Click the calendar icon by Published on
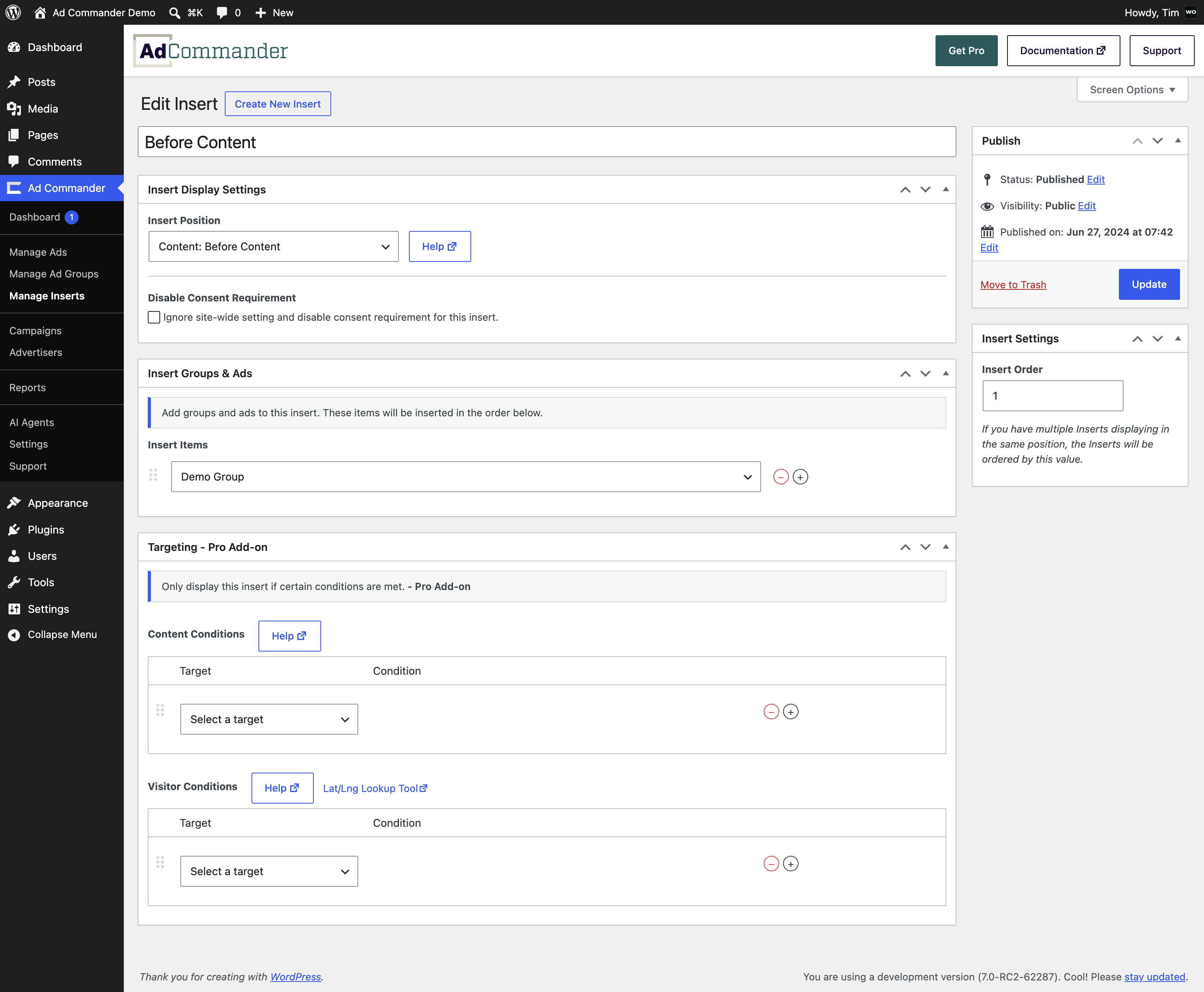The image size is (1204, 992). coord(987,232)
